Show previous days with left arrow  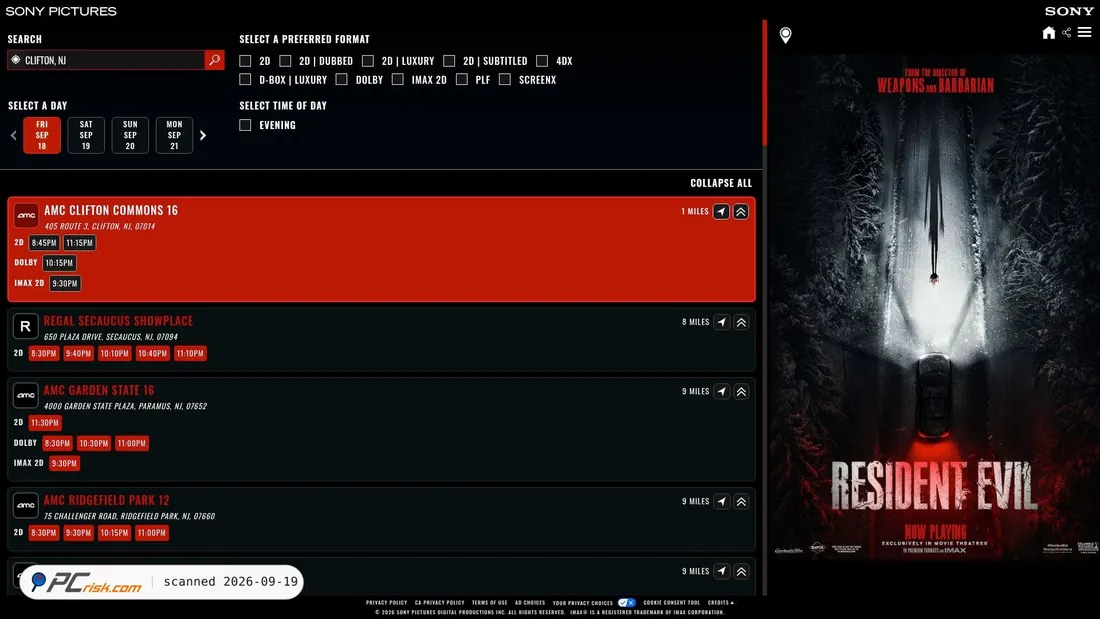pos(13,135)
